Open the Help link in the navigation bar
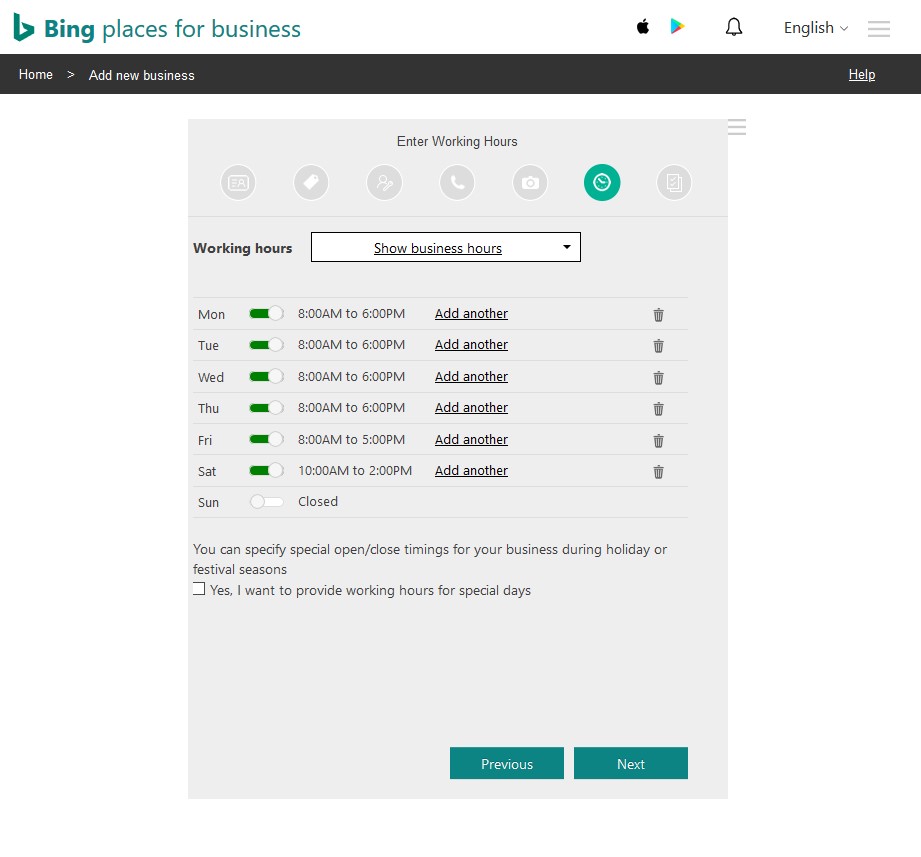 coord(861,74)
